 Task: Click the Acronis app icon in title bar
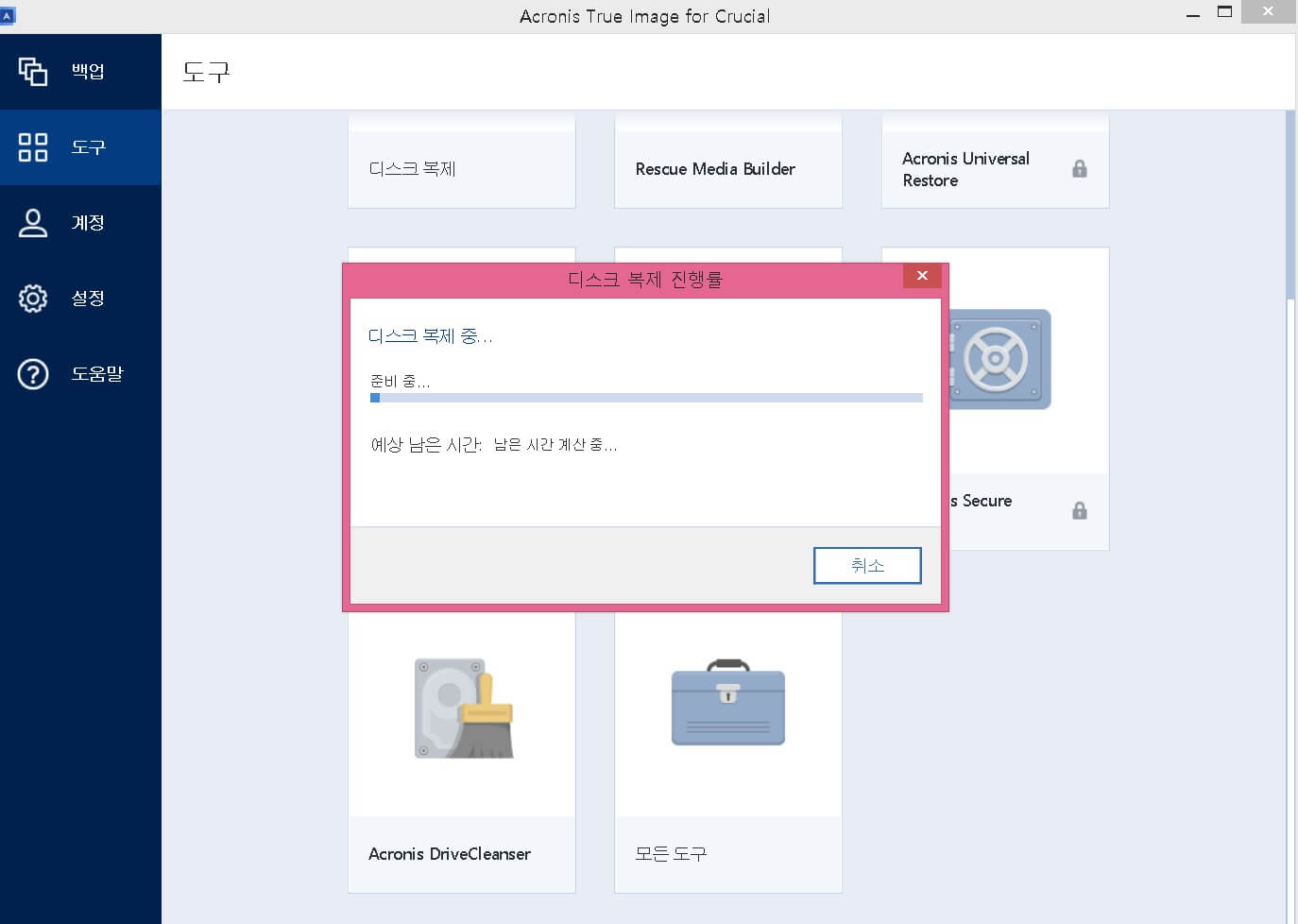click(x=8, y=16)
